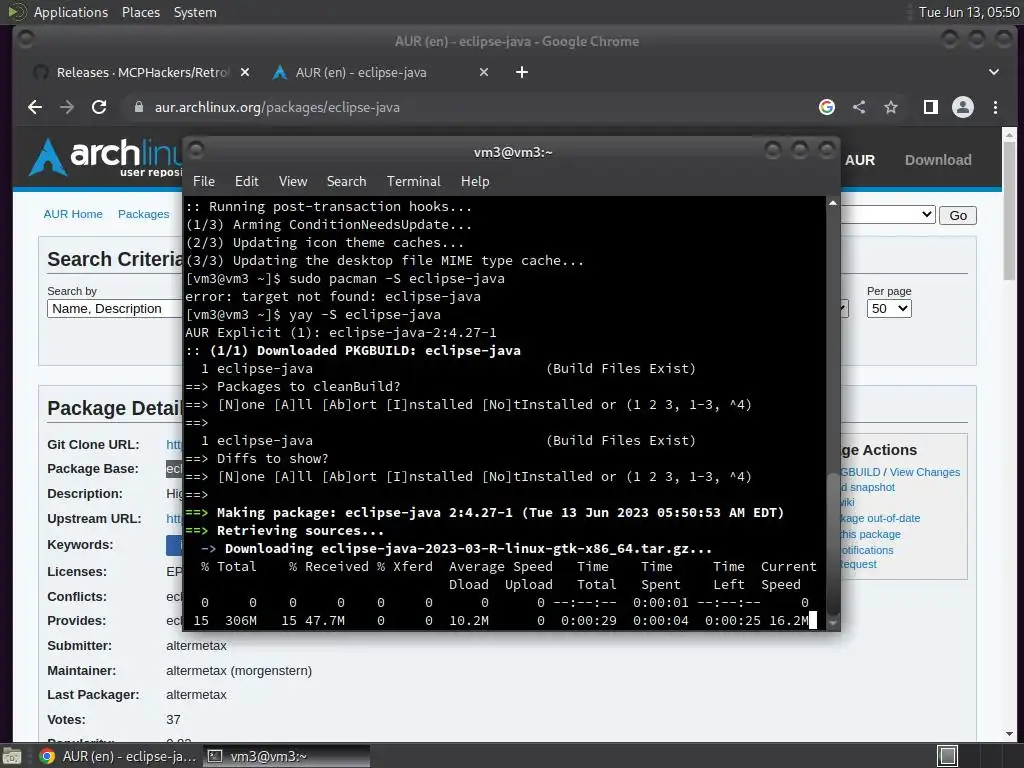This screenshot has width=1024, height=768.
Task: Open terminal Edit menu
Action: (246, 182)
